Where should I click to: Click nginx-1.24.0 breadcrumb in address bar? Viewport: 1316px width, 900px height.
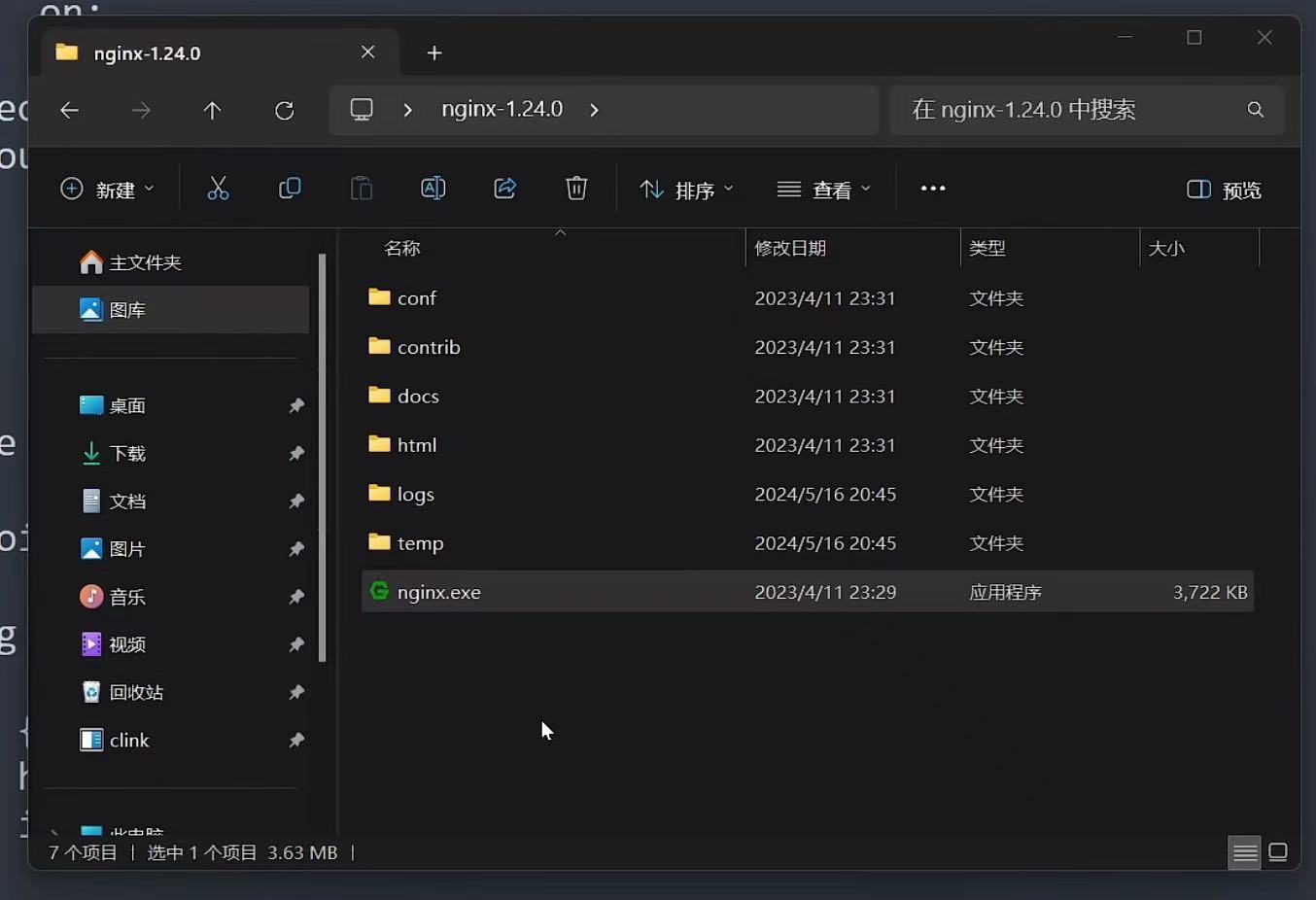(502, 109)
